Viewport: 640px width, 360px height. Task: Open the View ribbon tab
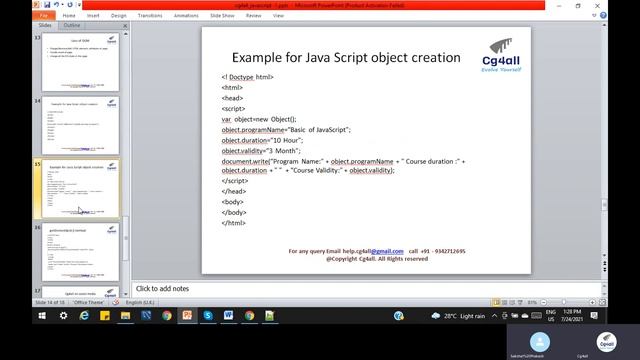(x=278, y=16)
